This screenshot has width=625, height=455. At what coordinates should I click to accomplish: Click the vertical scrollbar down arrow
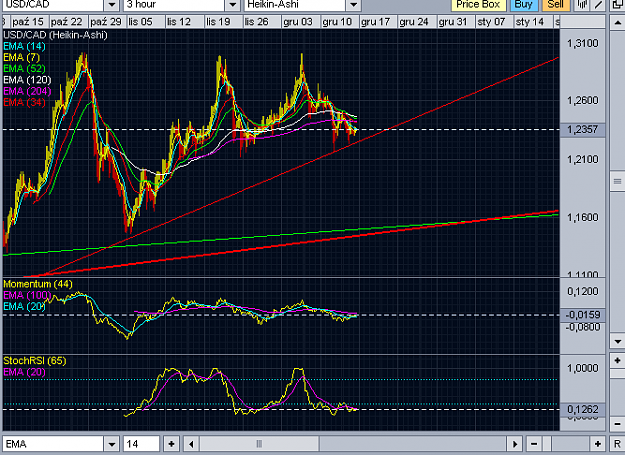(617, 341)
